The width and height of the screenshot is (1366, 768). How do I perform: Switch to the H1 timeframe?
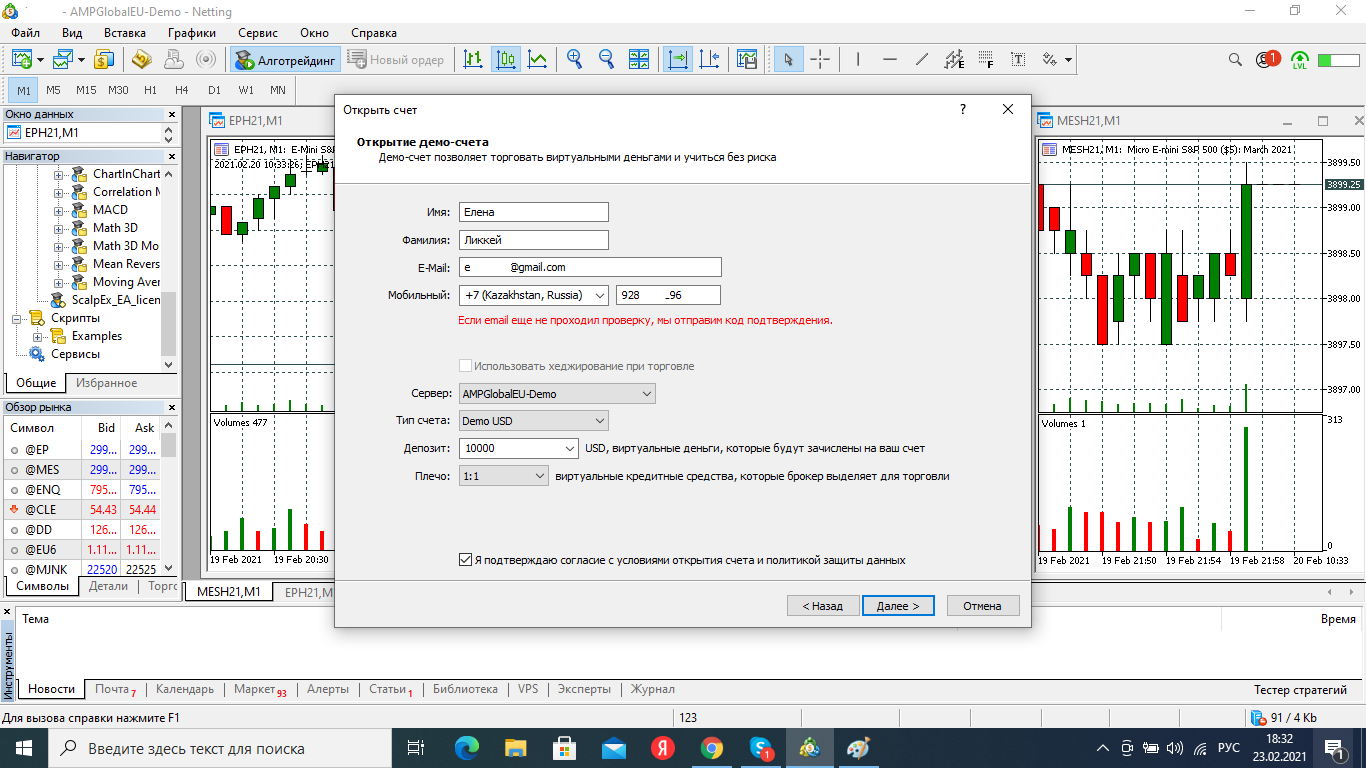[150, 90]
